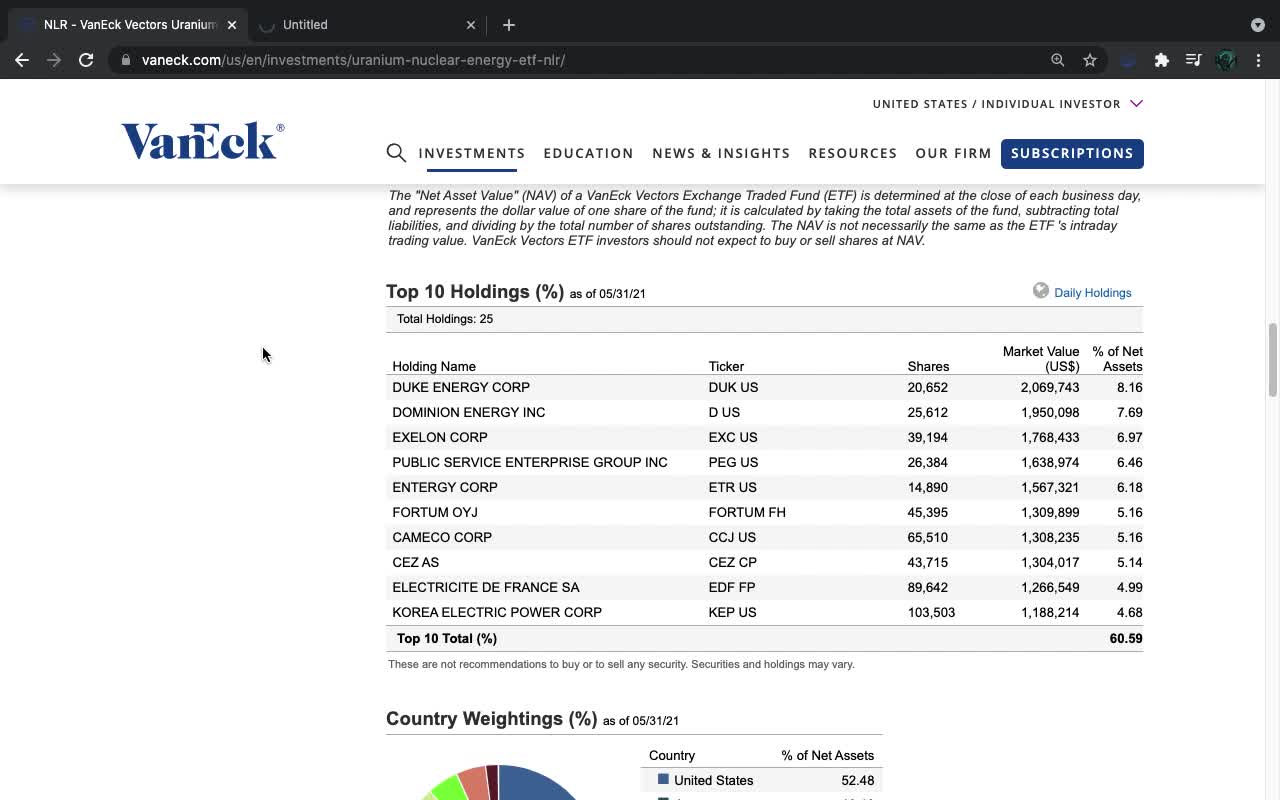Click the Daily Holdings globe icon
The image size is (1280, 800).
pyautogui.click(x=1041, y=291)
